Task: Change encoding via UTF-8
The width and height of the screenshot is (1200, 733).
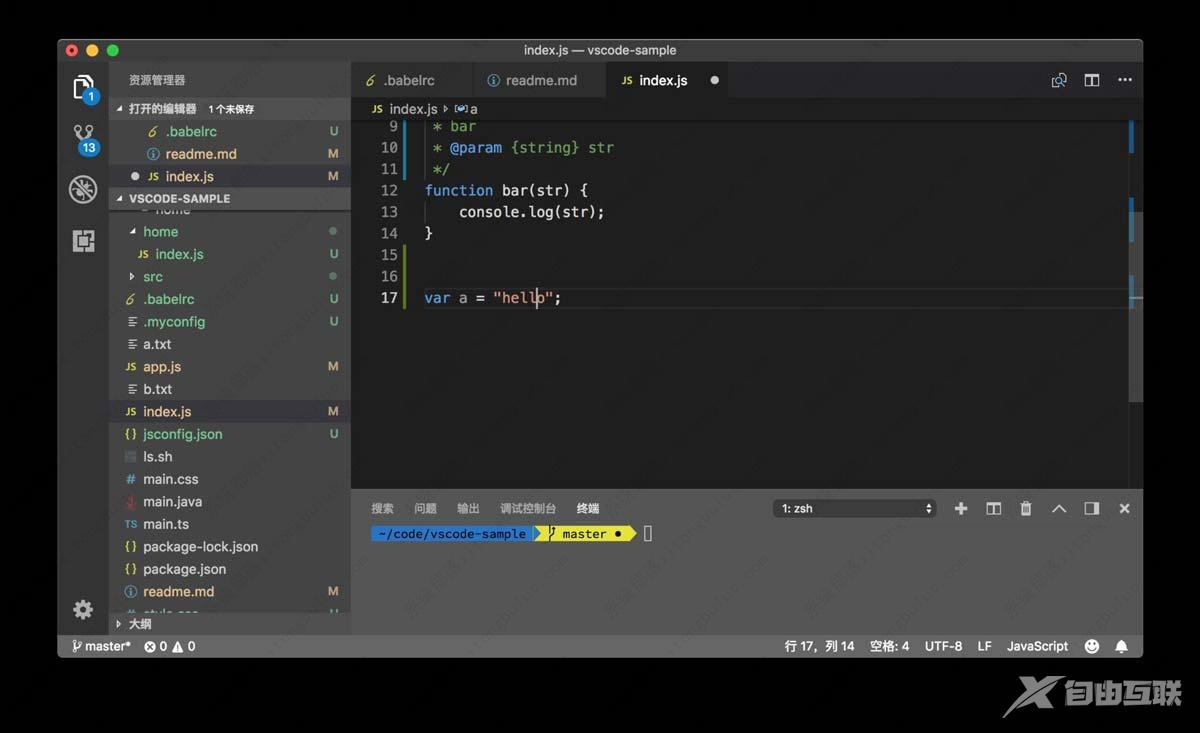Action: pos(943,646)
